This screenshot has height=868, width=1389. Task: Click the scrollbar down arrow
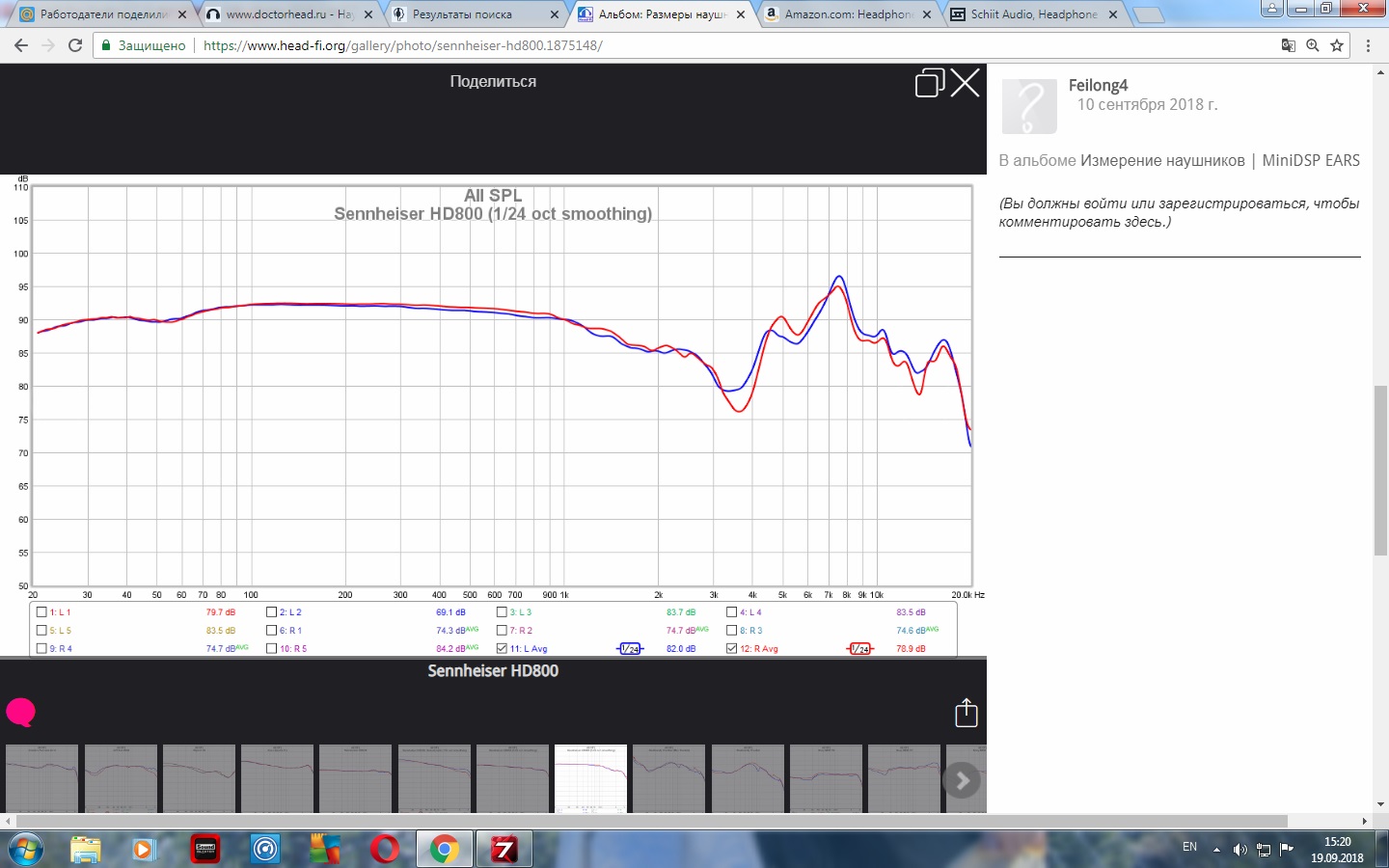[1380, 804]
